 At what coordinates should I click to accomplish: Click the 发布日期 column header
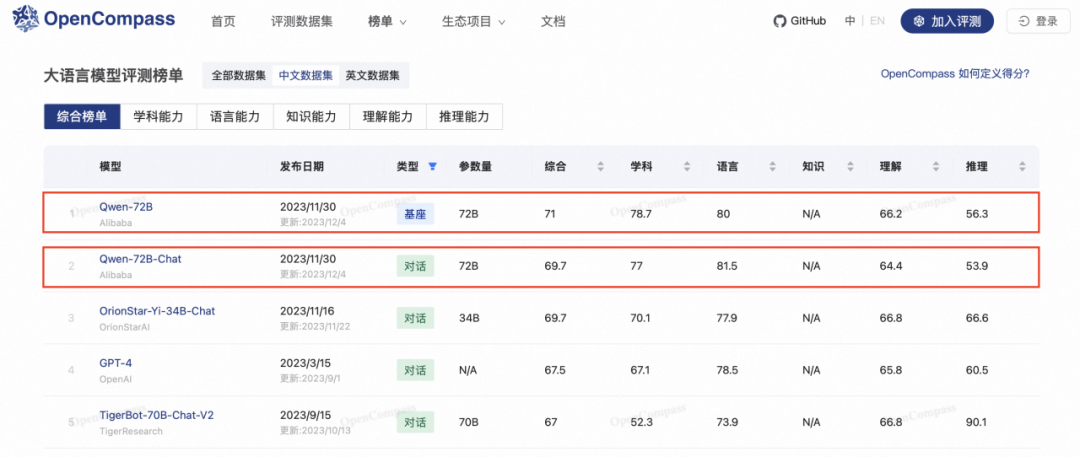point(302,166)
